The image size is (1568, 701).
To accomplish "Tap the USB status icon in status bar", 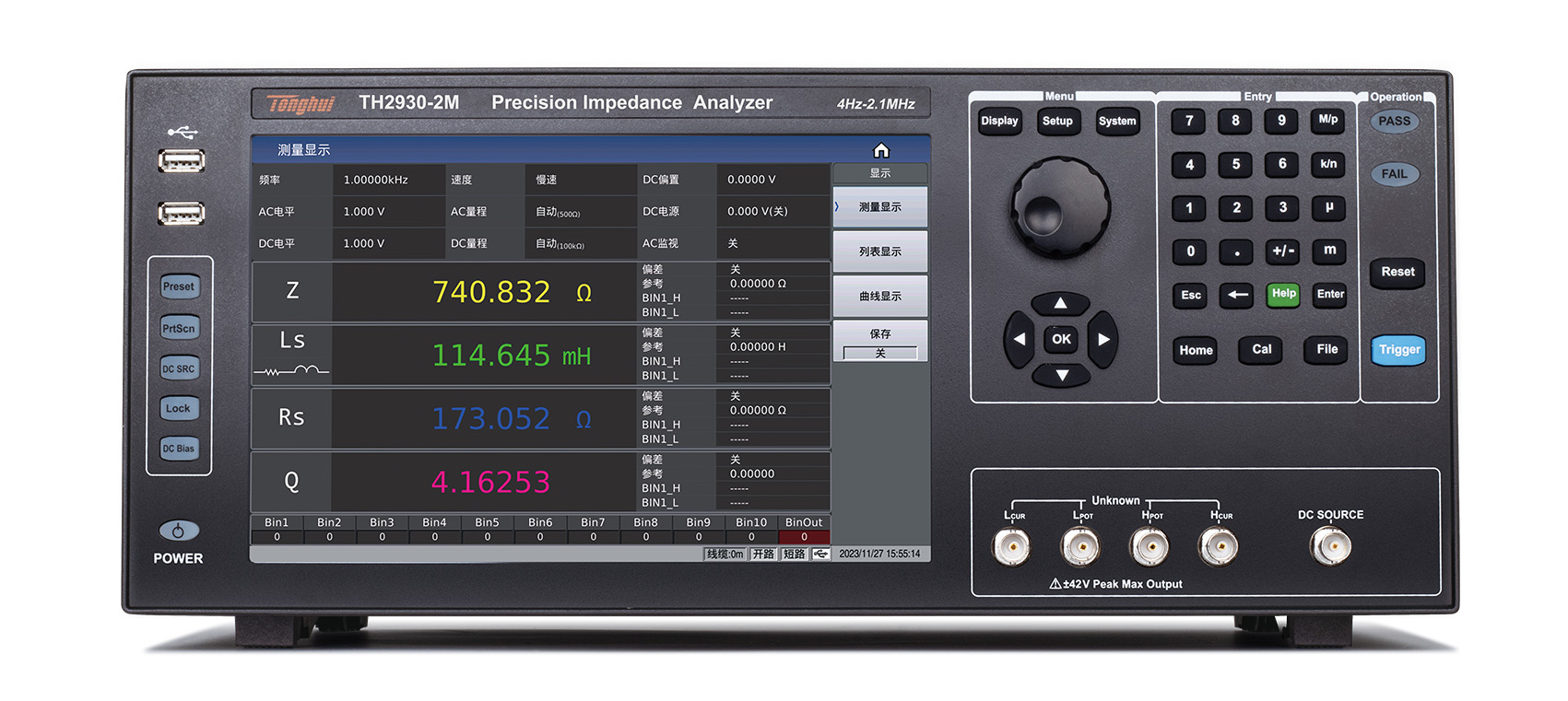I will [820, 554].
